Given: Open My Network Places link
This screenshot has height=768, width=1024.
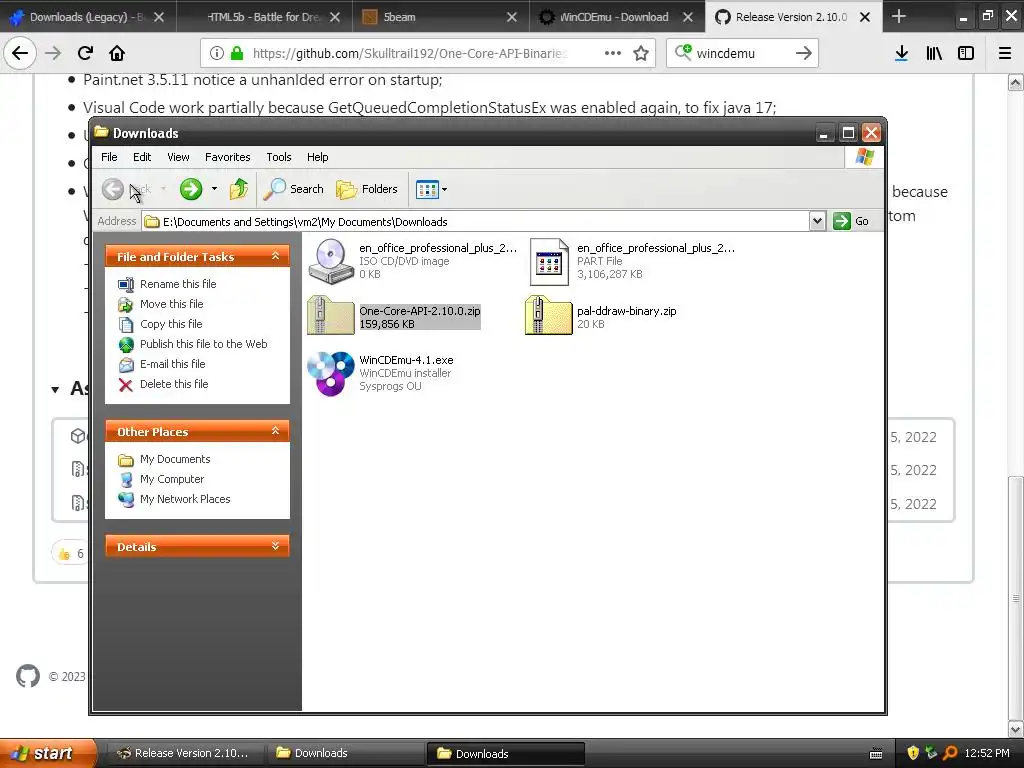Looking at the screenshot, I should tap(185, 499).
